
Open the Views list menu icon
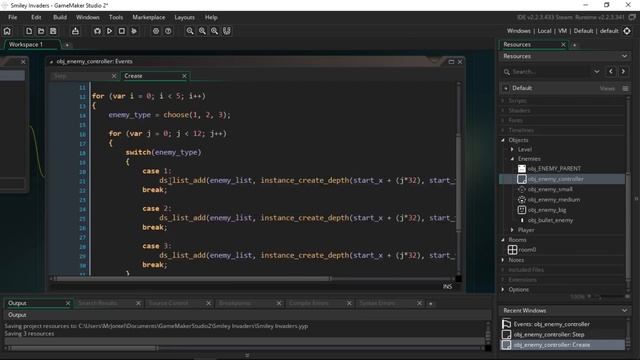click(625, 88)
